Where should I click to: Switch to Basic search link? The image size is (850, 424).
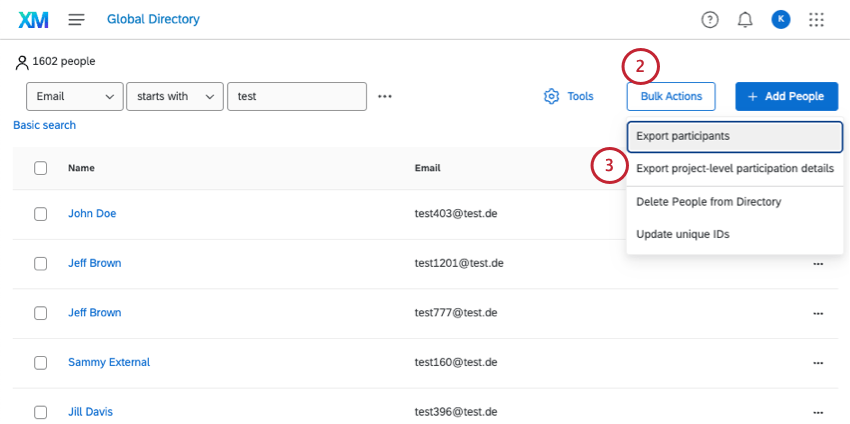pos(44,125)
